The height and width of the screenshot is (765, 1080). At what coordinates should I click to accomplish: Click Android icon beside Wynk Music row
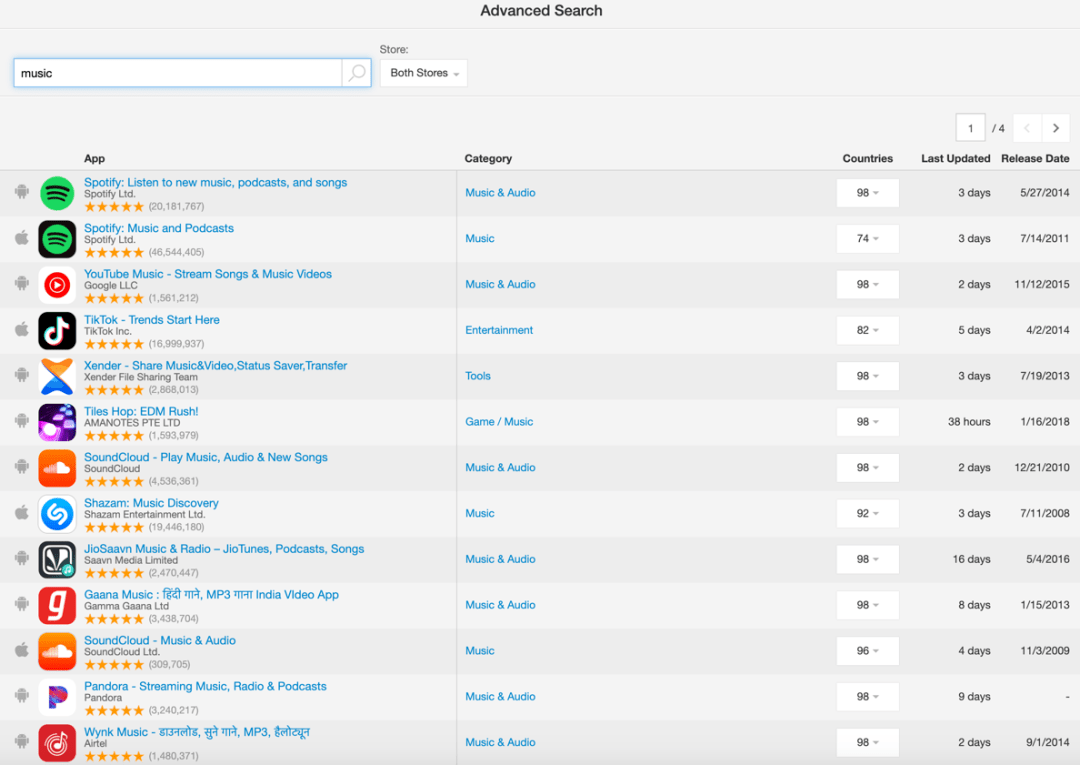point(22,741)
